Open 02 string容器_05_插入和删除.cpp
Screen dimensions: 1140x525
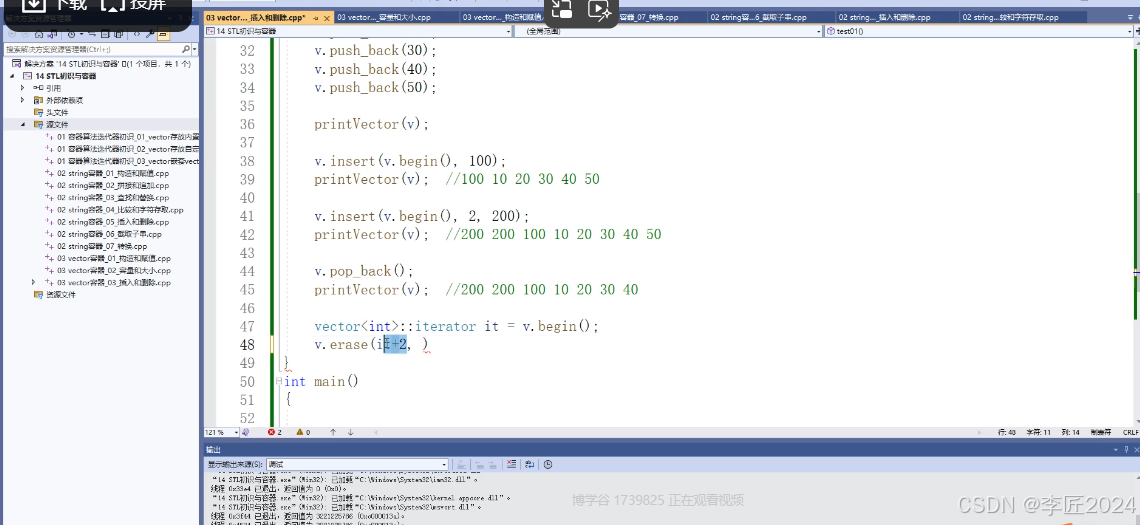tap(113, 222)
